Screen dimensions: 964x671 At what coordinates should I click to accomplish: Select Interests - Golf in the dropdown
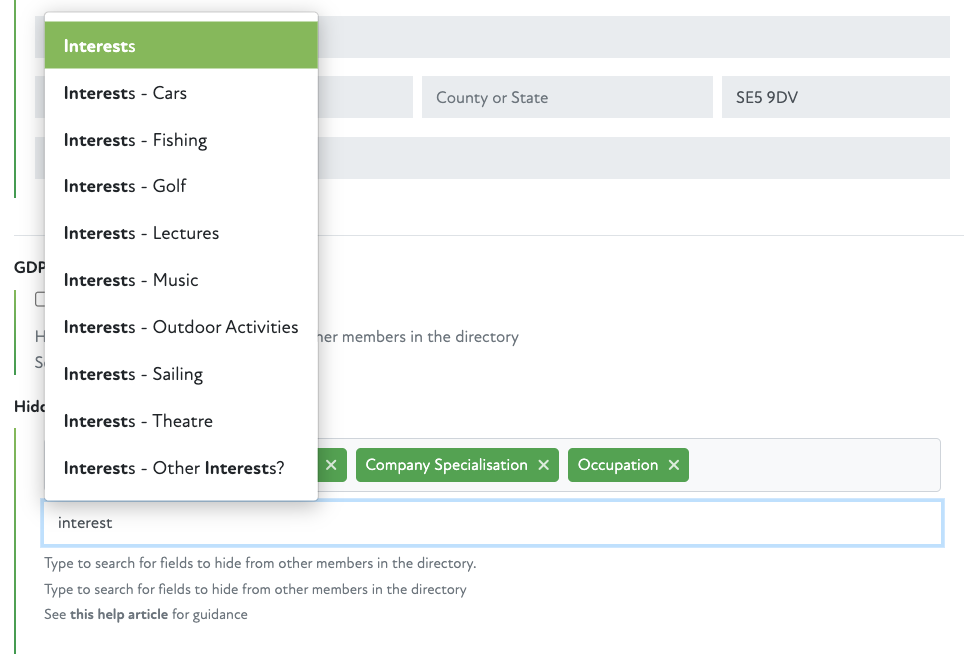tap(180, 186)
